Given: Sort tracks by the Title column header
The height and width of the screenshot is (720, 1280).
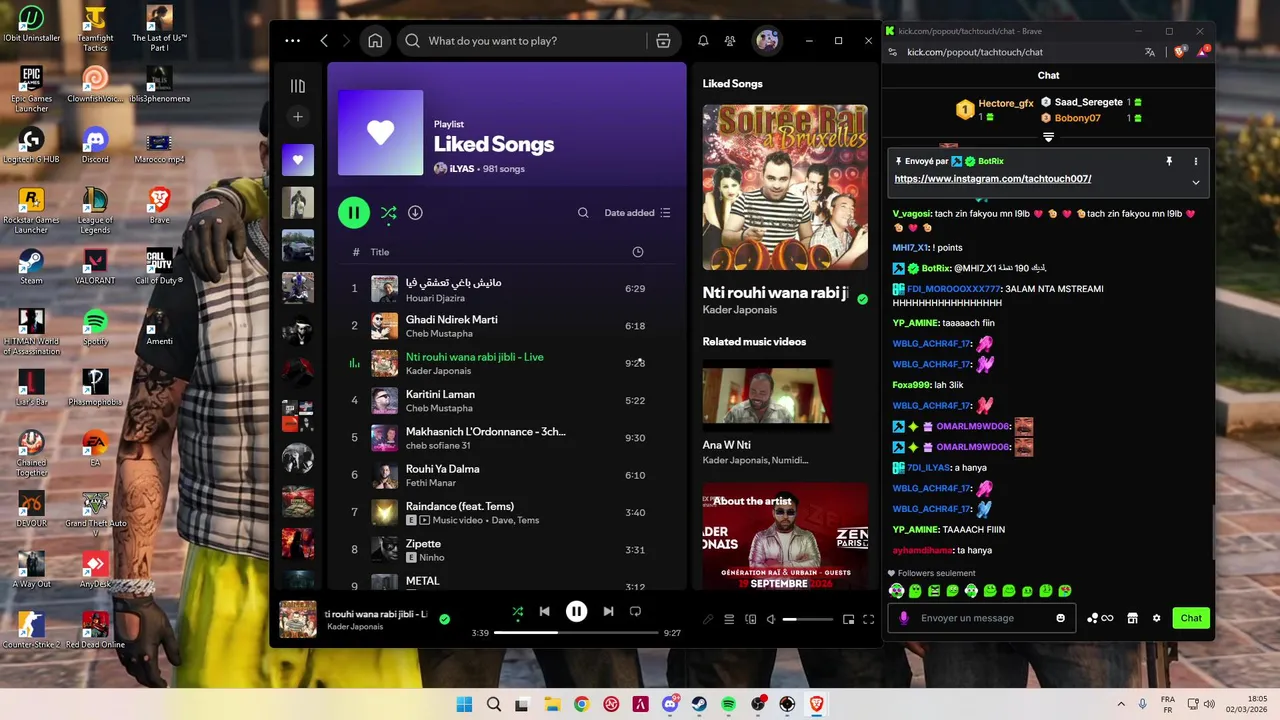Looking at the screenshot, I should pyautogui.click(x=380, y=252).
